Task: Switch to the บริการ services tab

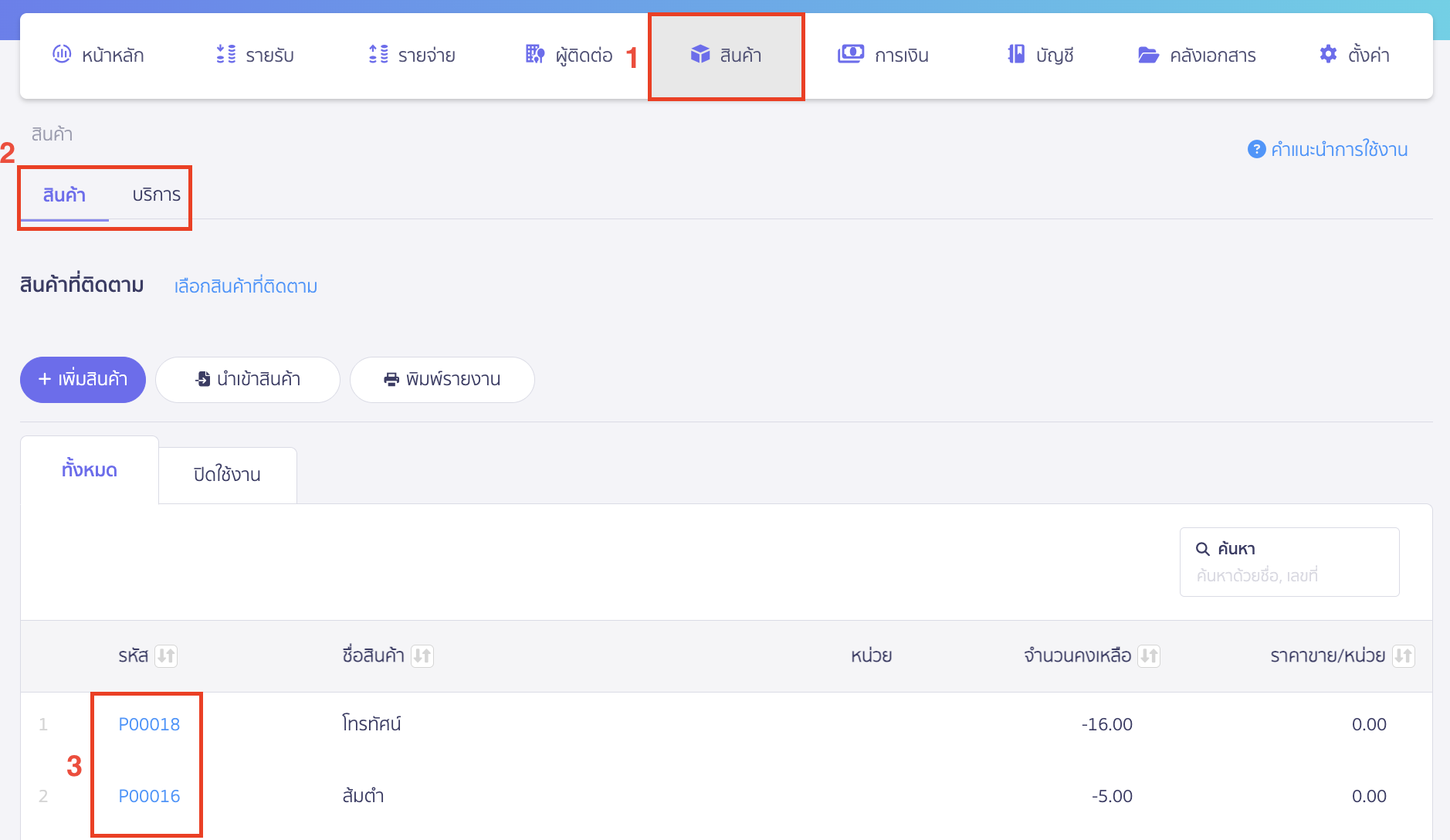Action: [154, 195]
